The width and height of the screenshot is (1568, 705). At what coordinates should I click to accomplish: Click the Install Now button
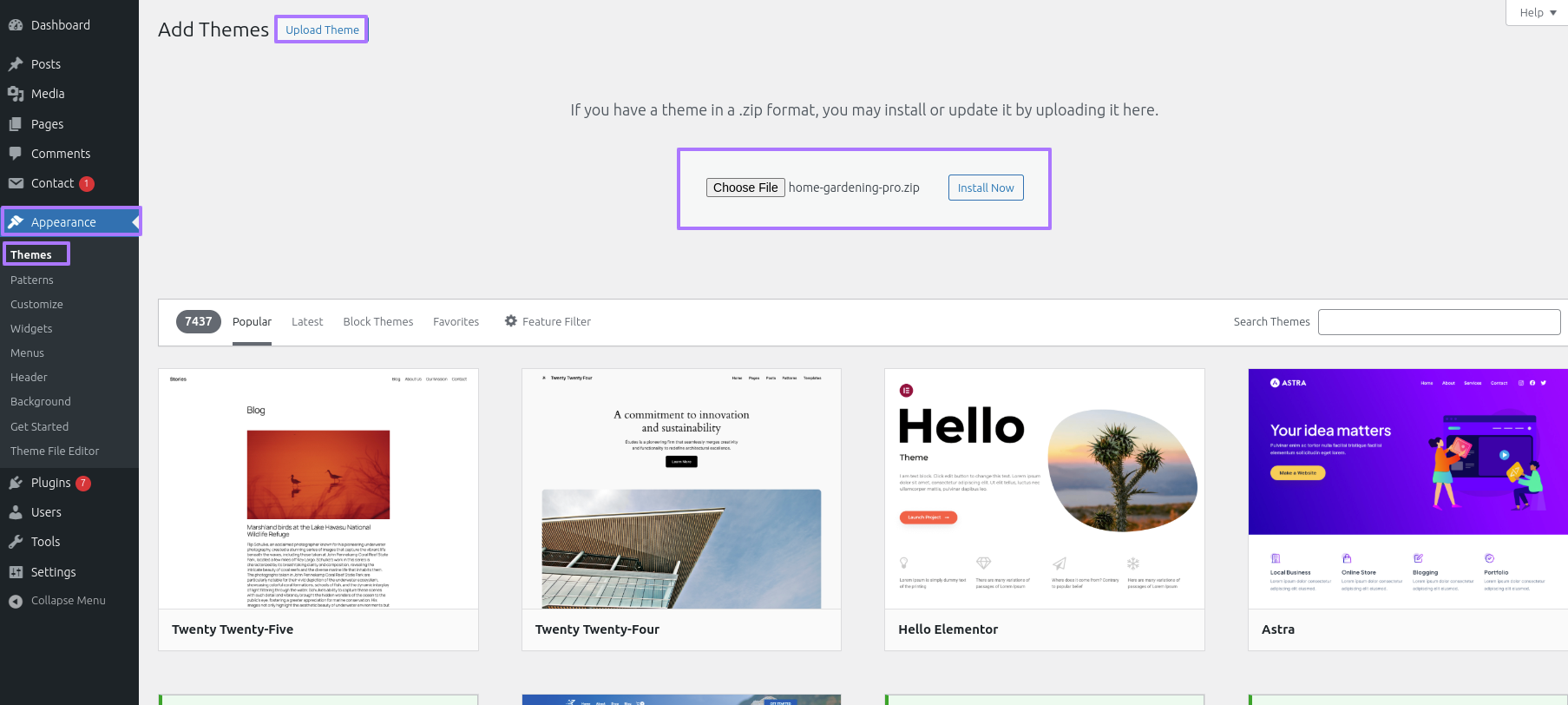pos(986,188)
